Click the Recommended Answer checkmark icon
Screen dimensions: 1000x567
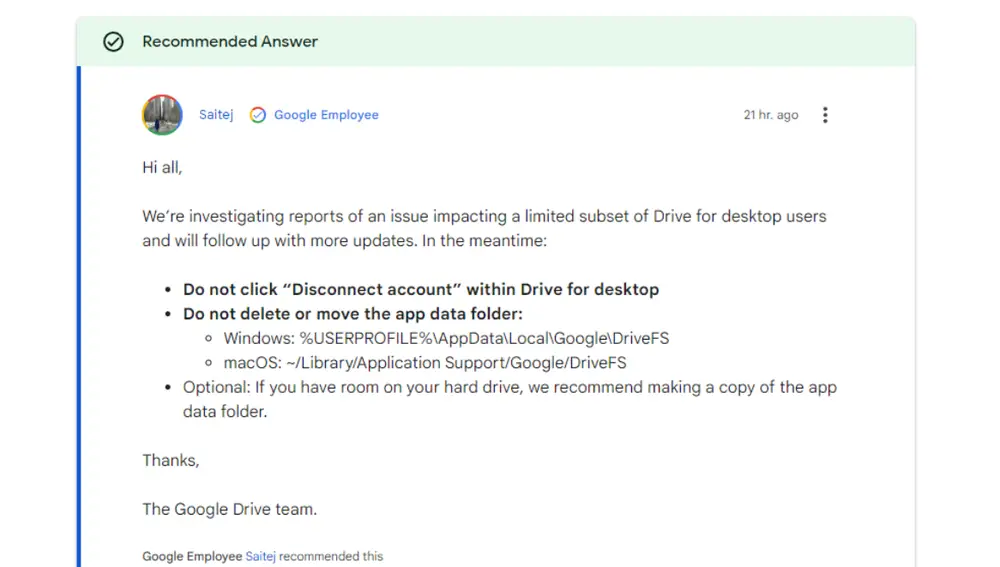click(x=114, y=41)
